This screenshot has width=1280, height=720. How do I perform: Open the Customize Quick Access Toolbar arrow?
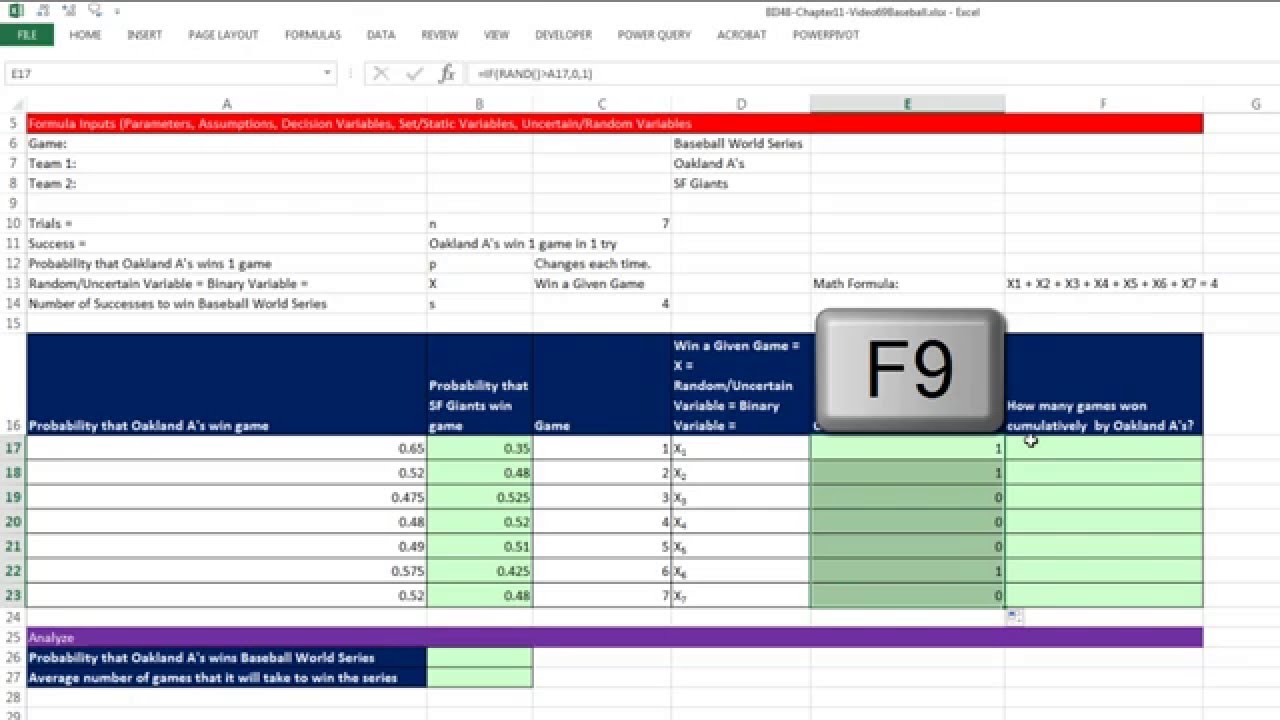117,12
